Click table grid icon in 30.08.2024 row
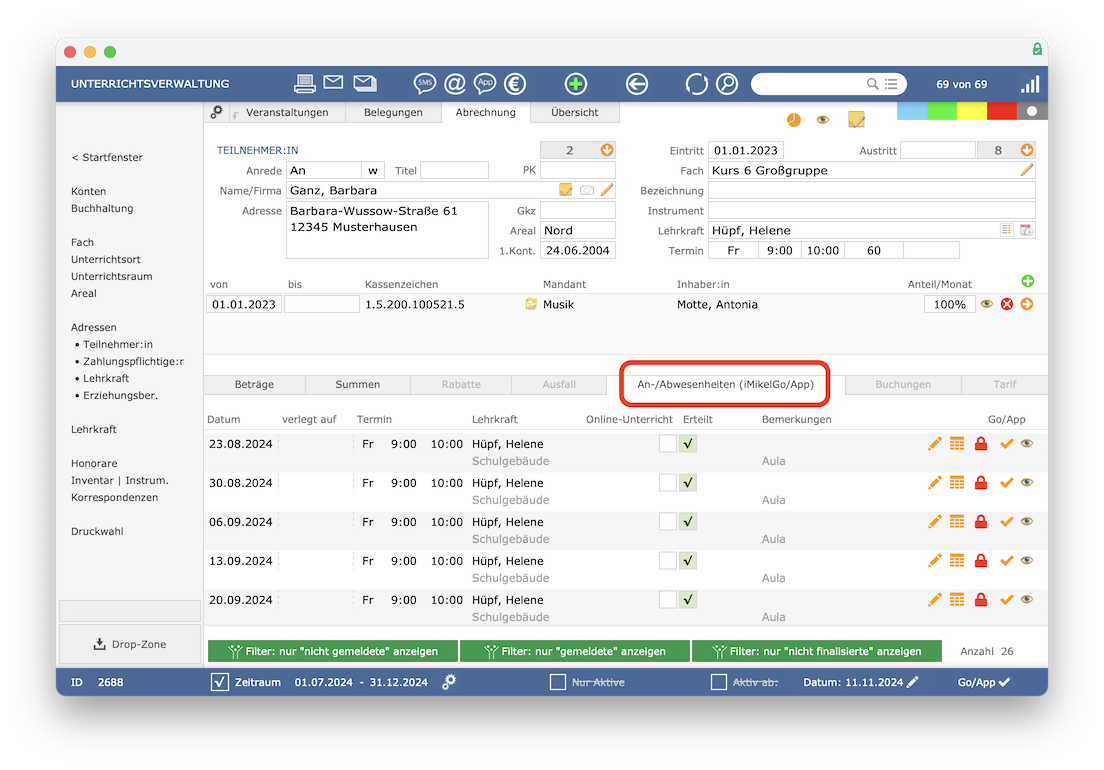This screenshot has width=1104, height=770. point(957,483)
